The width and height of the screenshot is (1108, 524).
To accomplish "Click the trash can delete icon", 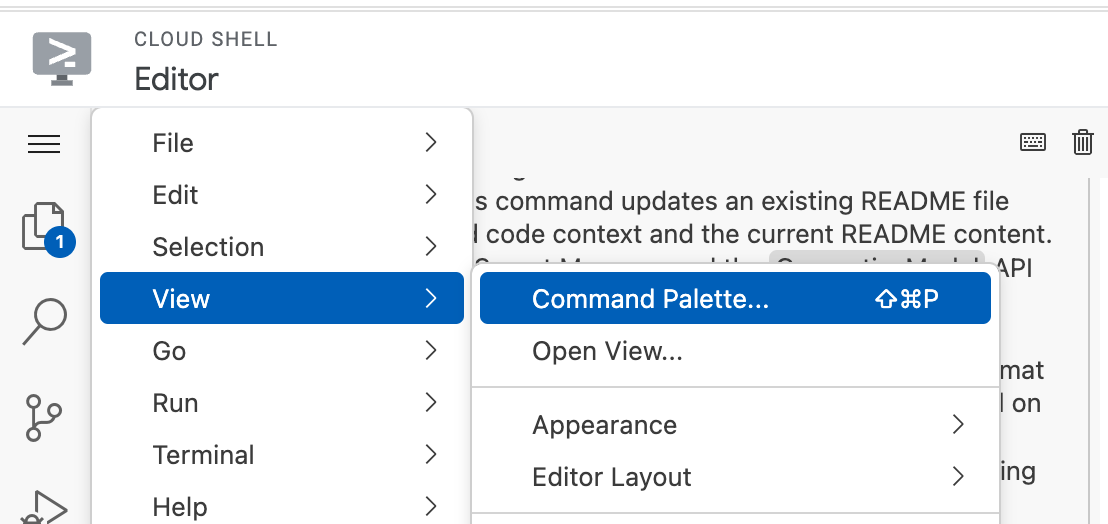I will (x=1083, y=142).
